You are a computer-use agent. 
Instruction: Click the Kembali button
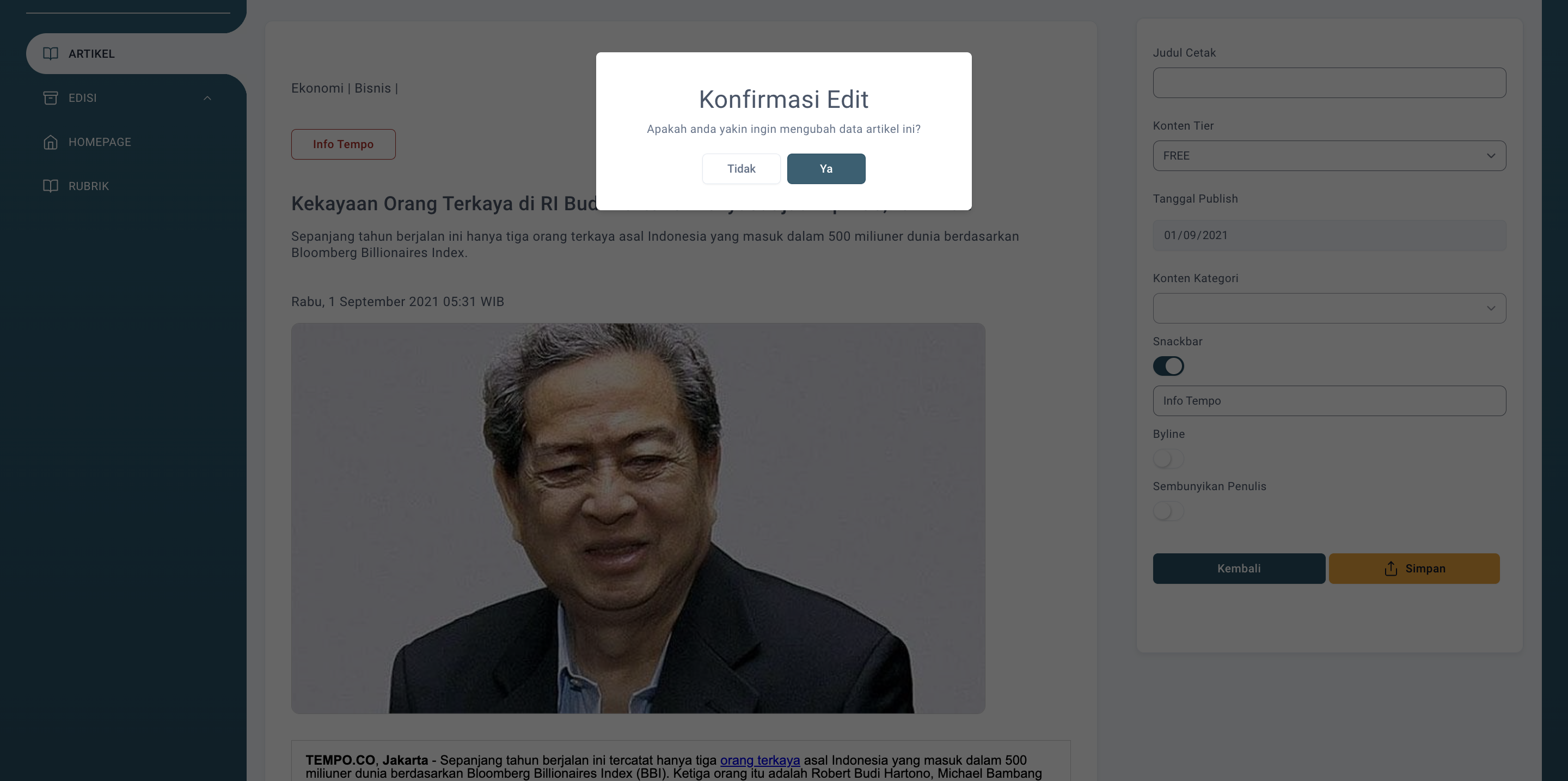pos(1239,569)
